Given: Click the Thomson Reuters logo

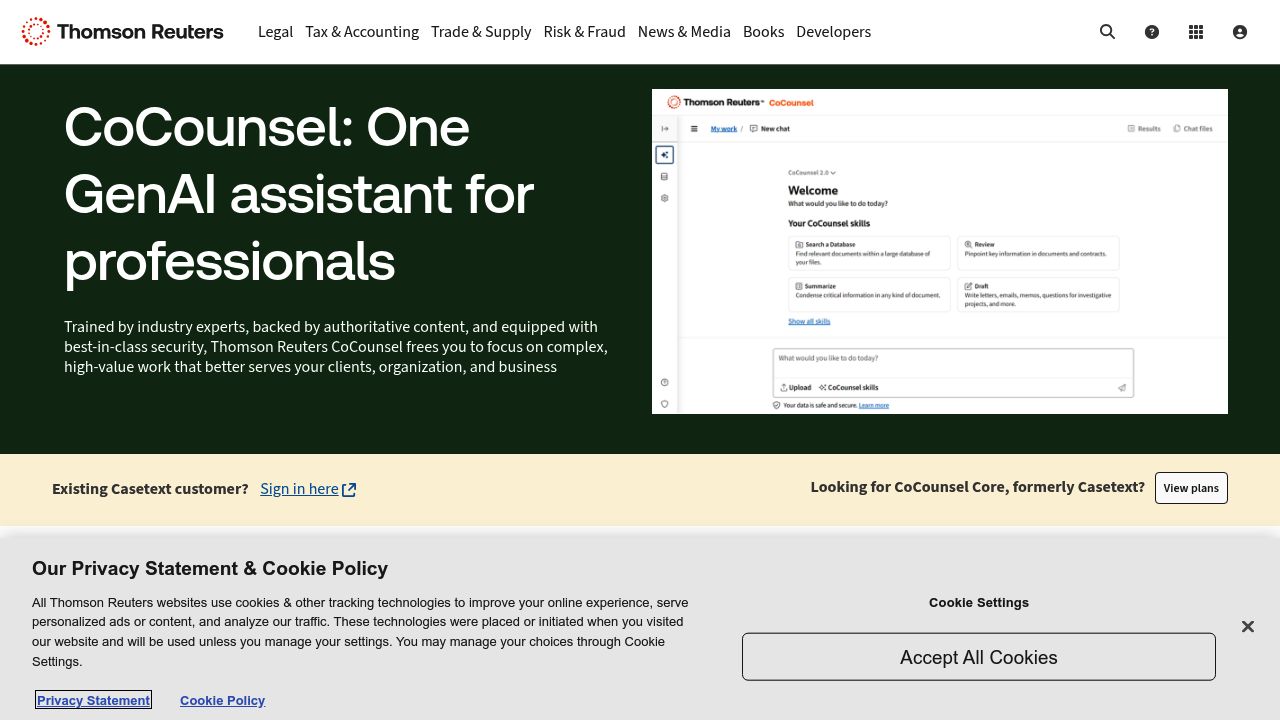Looking at the screenshot, I should tap(122, 32).
